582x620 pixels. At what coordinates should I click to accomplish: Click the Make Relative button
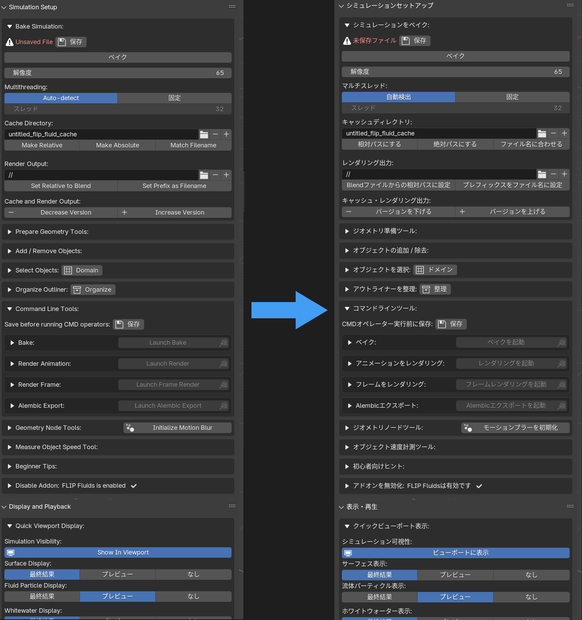click(x=42, y=146)
